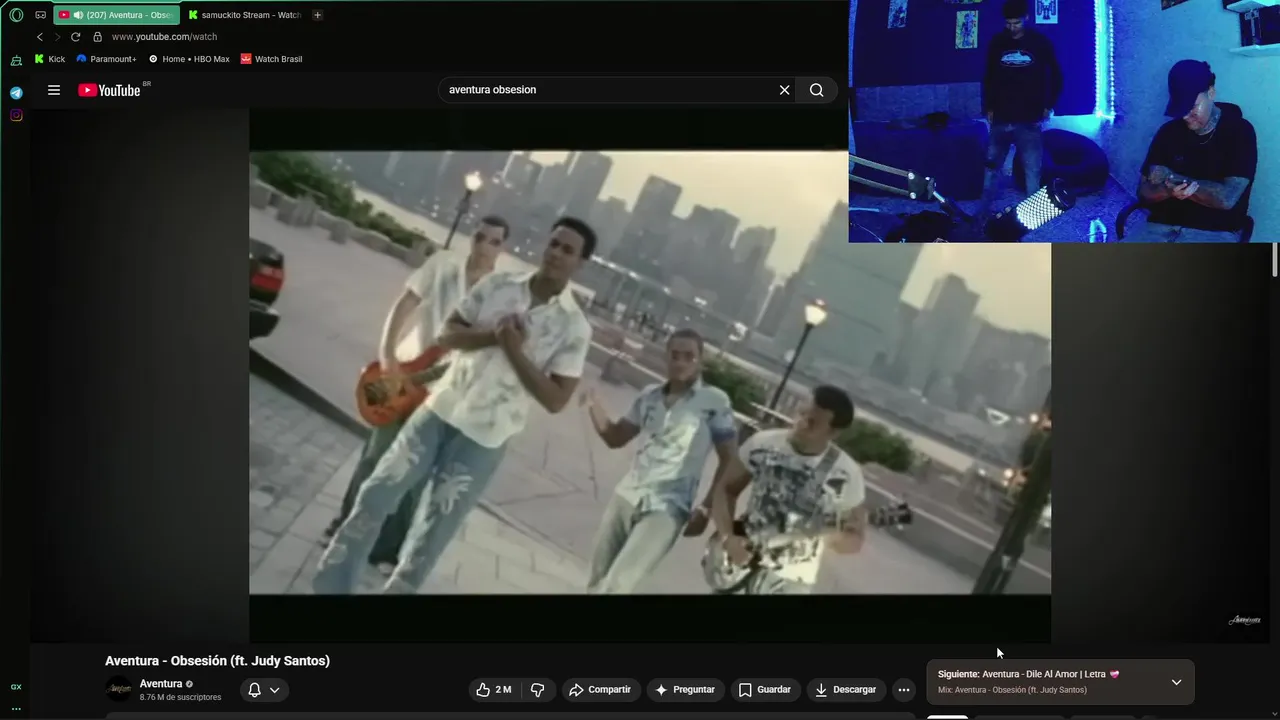Go back with the browser back arrow
1280x720 pixels.
[x=40, y=37]
